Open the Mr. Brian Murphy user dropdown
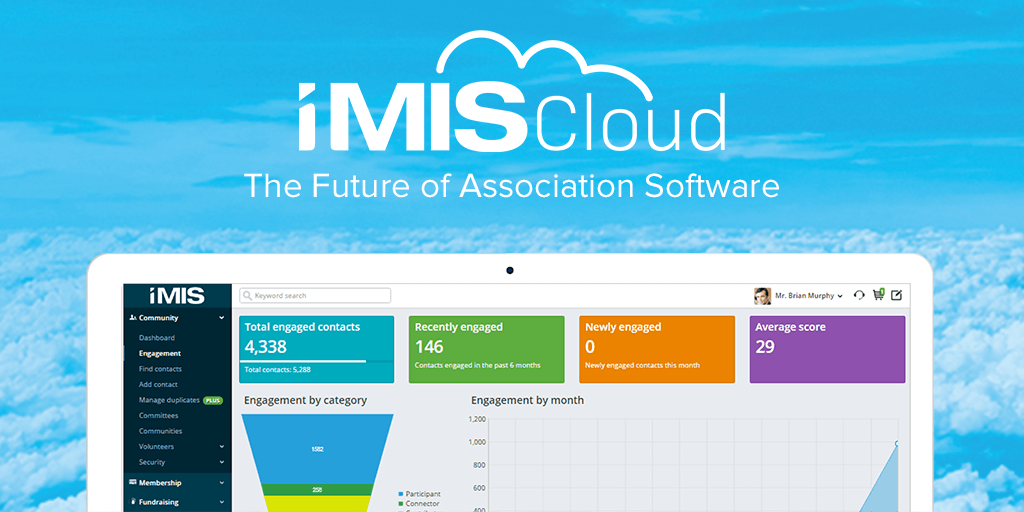This screenshot has height=512, width=1024. (x=808, y=296)
